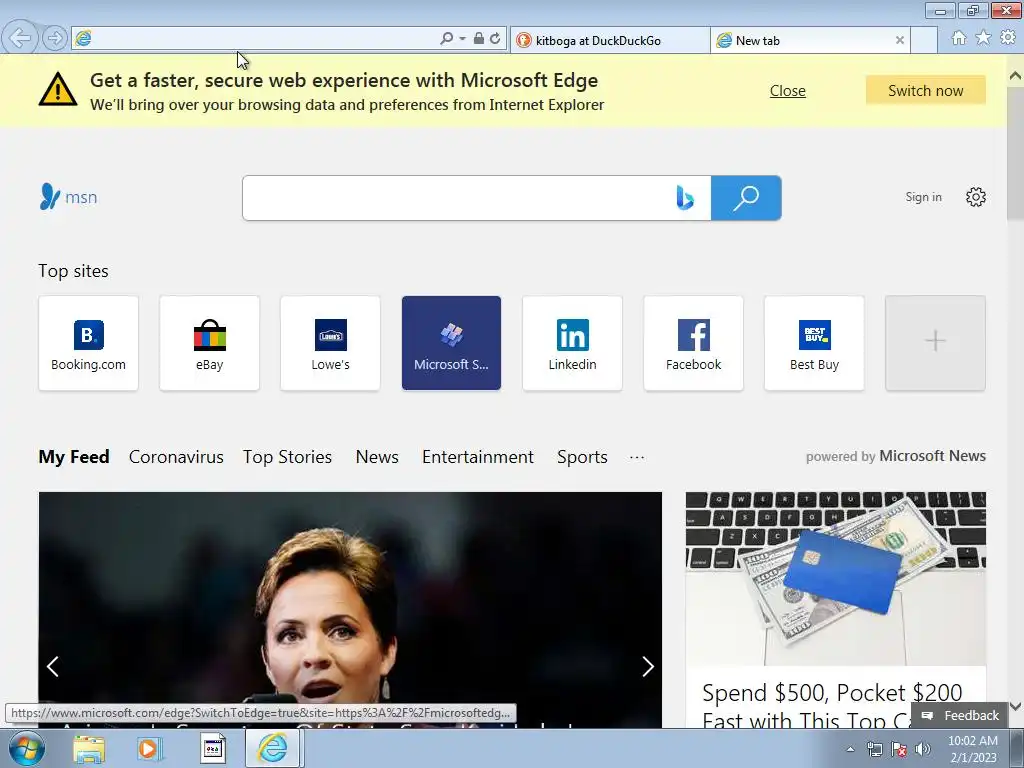The height and width of the screenshot is (768, 1024).
Task: Open MSN page settings gear icon
Action: (x=976, y=197)
